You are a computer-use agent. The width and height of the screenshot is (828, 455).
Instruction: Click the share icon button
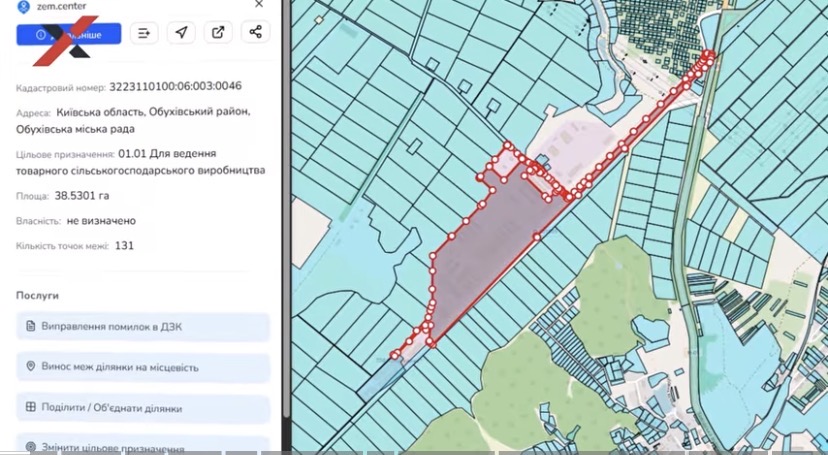coord(256,32)
